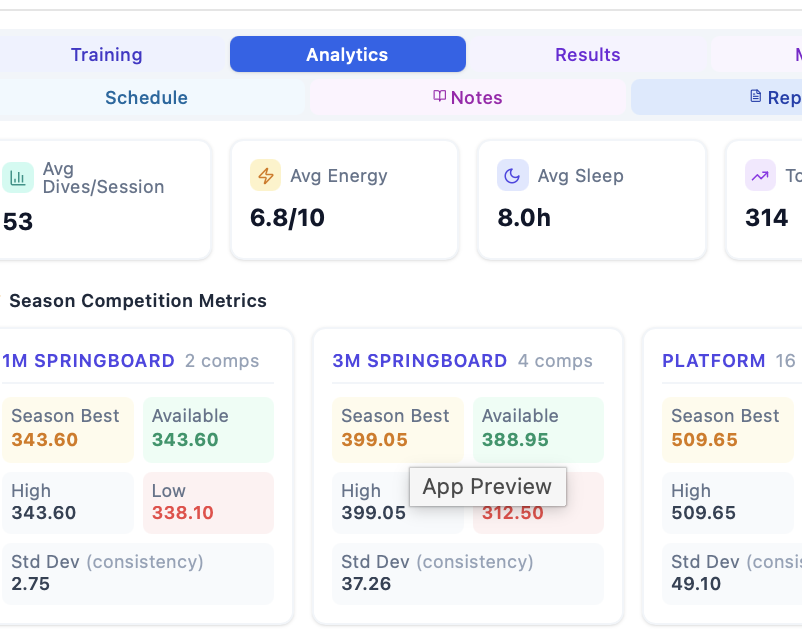The width and height of the screenshot is (802, 637).
Task: Open the Results tab
Action: [x=588, y=54]
